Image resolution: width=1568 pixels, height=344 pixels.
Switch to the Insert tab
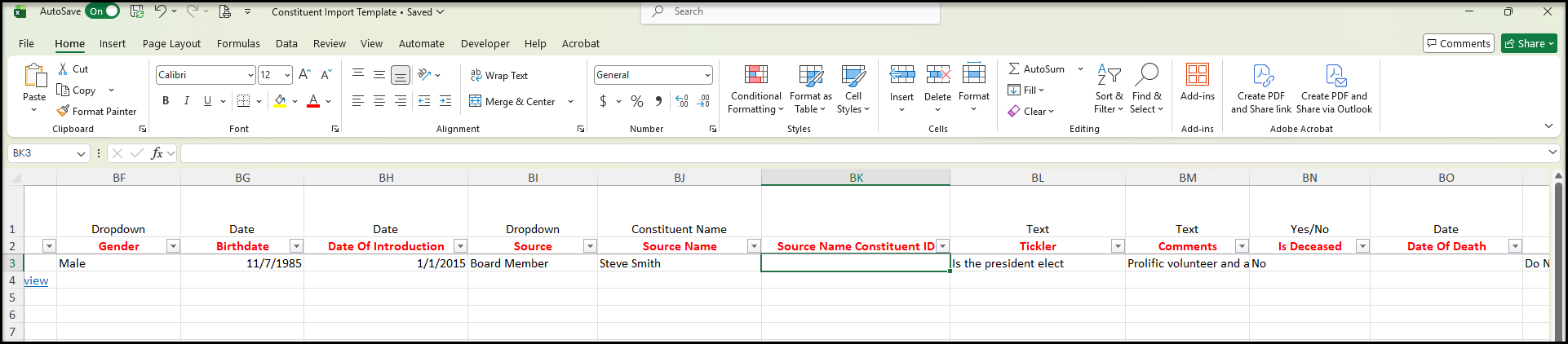(113, 43)
